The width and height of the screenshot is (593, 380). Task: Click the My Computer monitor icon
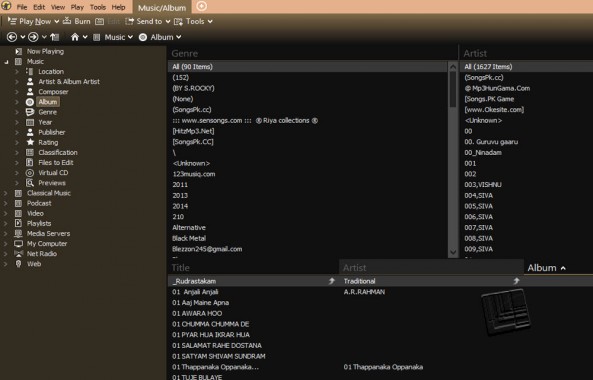tap(18, 244)
